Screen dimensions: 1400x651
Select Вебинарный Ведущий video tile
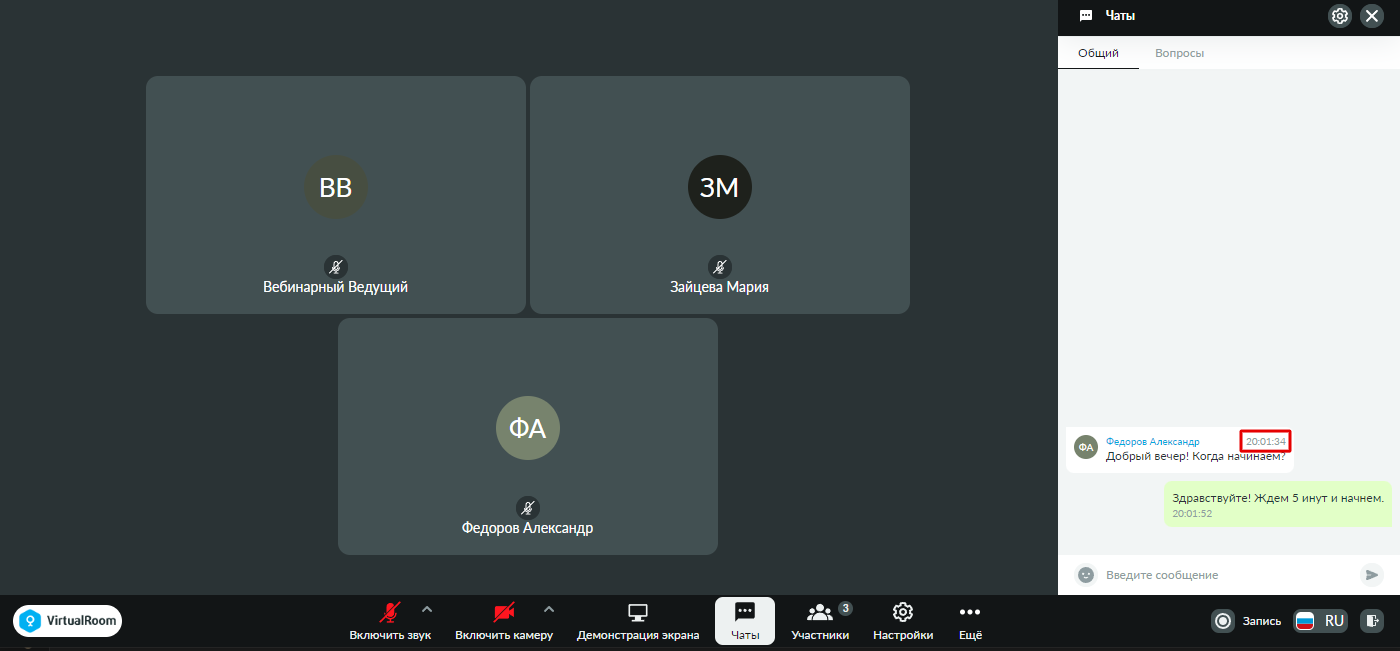pyautogui.click(x=336, y=195)
